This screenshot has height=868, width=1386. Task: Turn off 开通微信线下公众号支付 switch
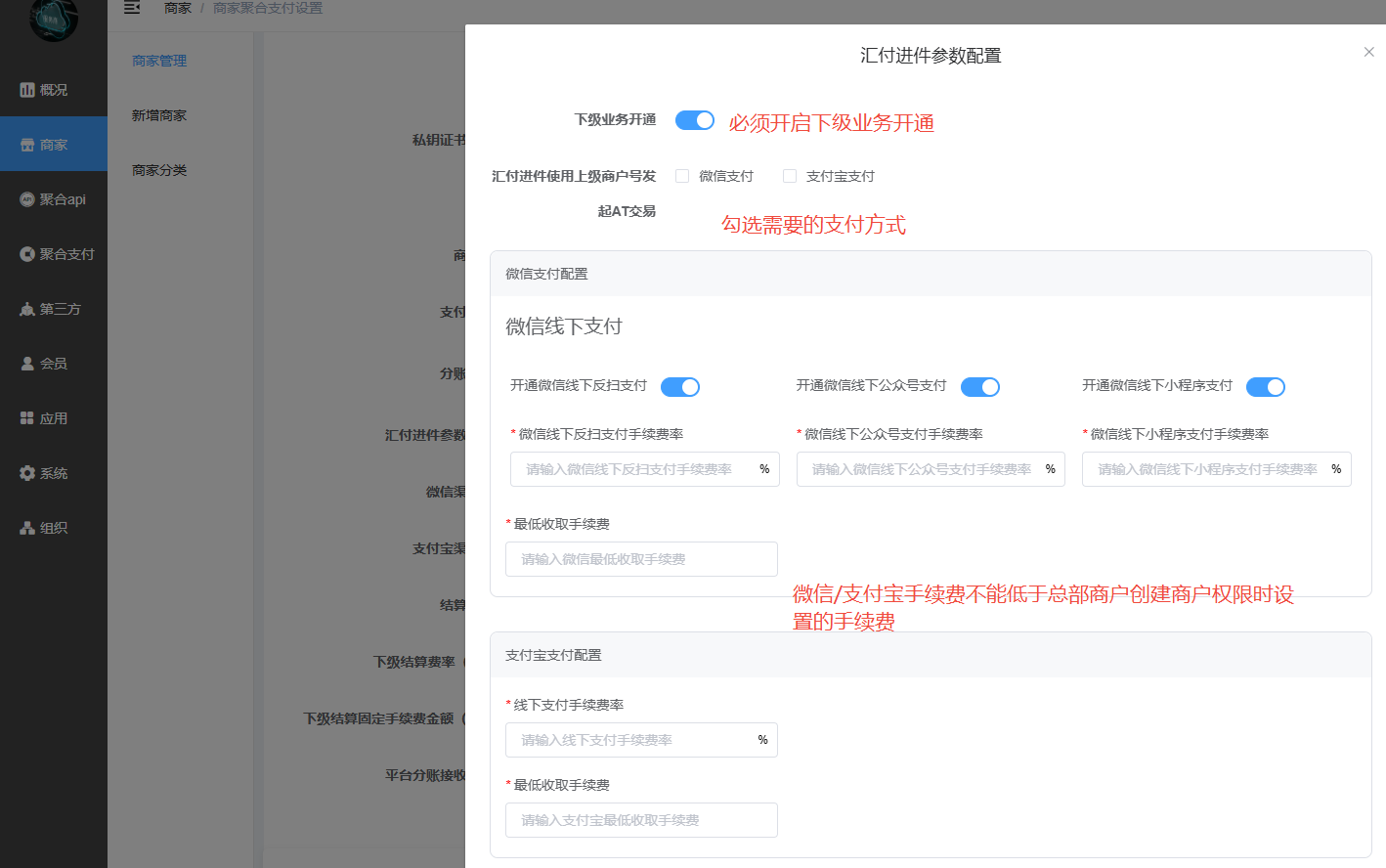[979, 387]
